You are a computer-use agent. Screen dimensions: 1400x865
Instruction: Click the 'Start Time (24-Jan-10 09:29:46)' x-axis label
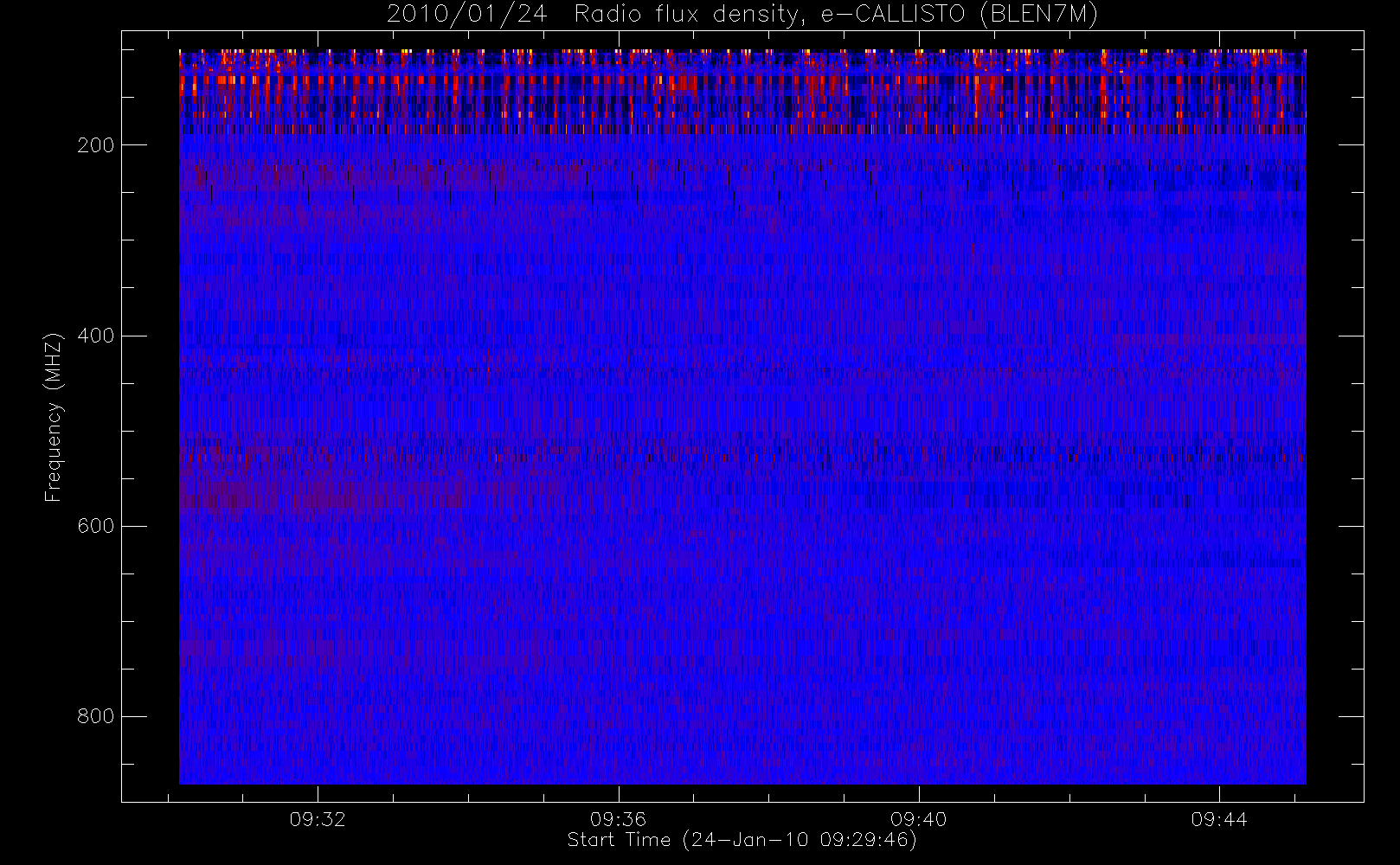pos(742,840)
